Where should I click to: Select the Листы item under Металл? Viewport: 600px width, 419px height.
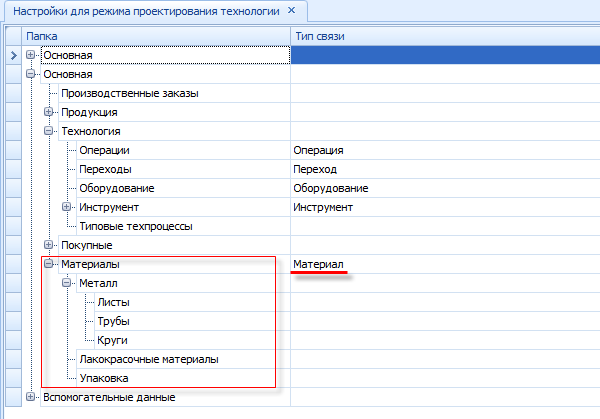tap(113, 302)
